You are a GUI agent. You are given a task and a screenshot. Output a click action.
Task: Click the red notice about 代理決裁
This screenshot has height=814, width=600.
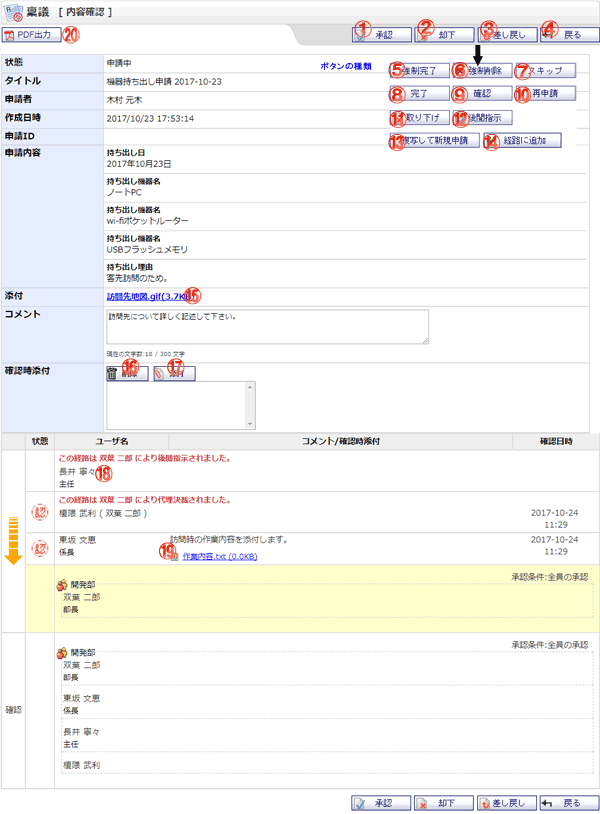(x=145, y=500)
